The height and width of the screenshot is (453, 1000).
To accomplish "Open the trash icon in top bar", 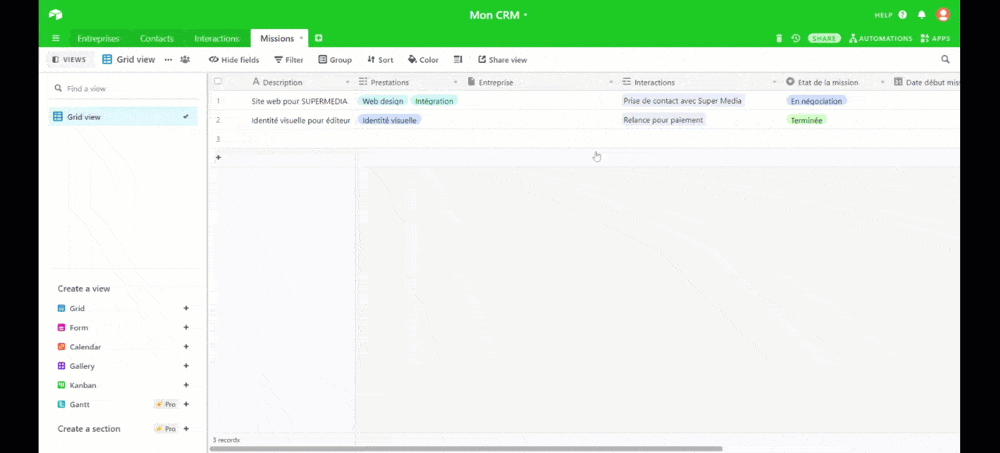I will click(x=779, y=38).
